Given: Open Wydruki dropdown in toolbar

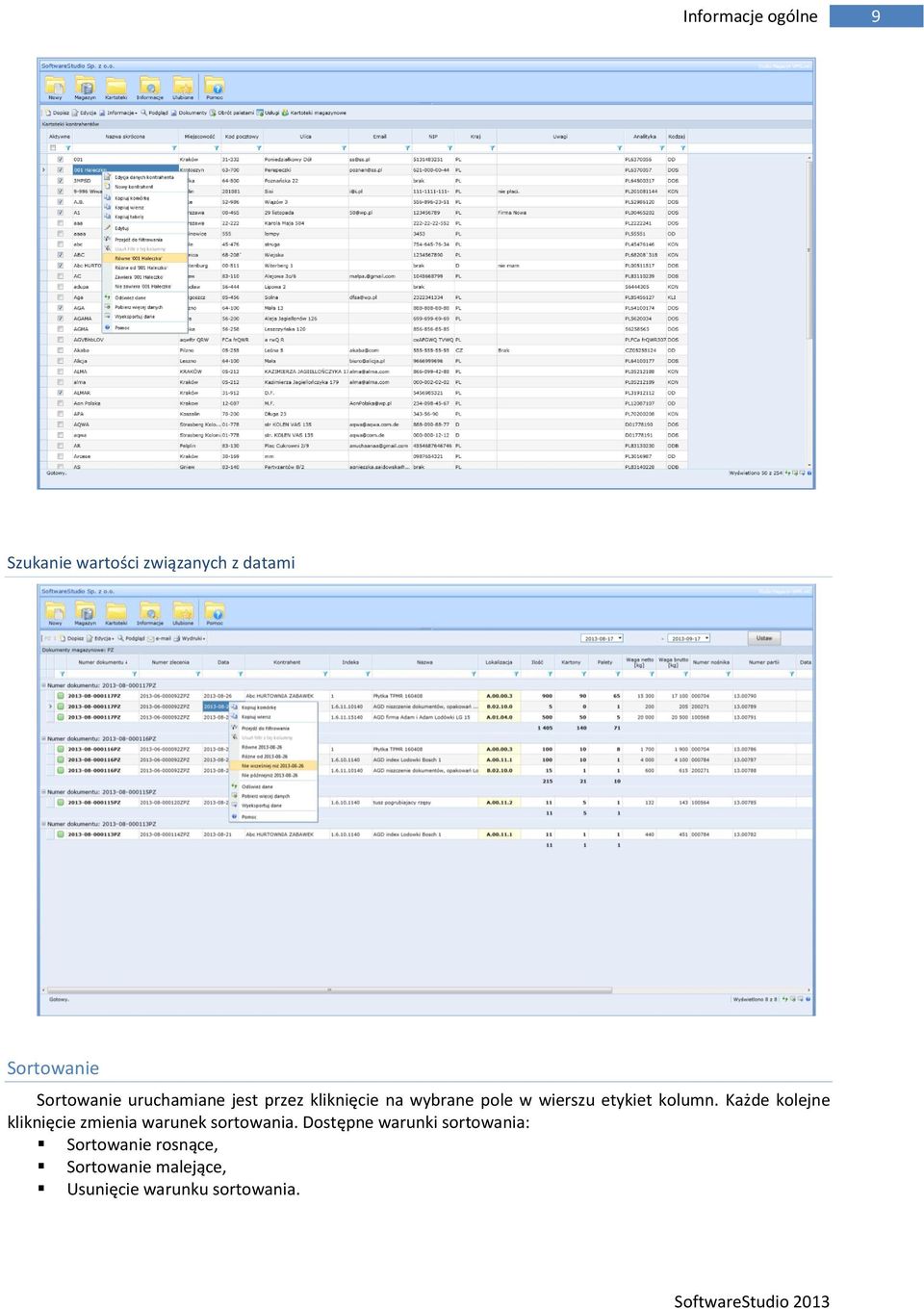Looking at the screenshot, I should click(191, 638).
